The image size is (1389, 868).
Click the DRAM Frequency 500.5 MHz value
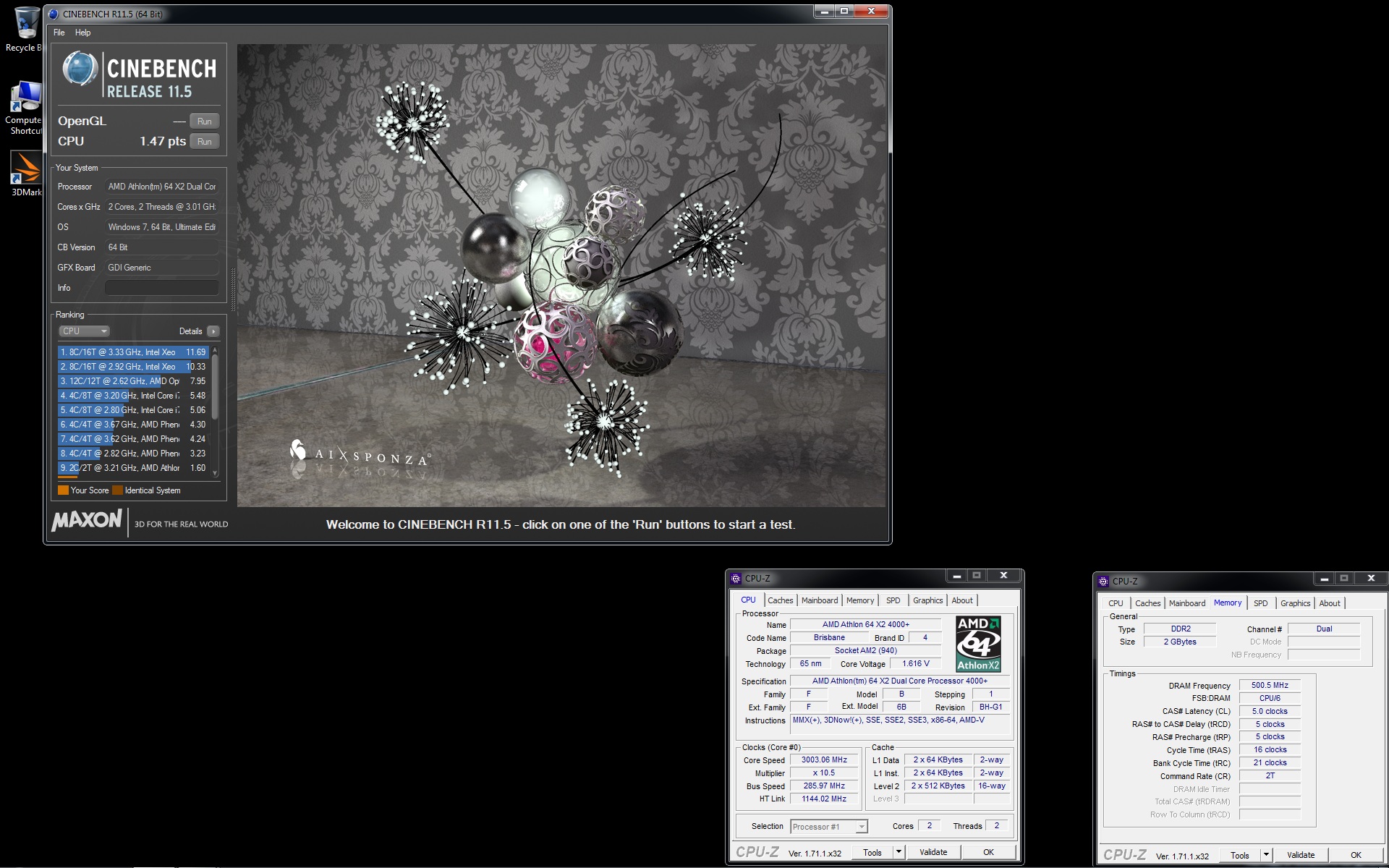coord(1270,686)
